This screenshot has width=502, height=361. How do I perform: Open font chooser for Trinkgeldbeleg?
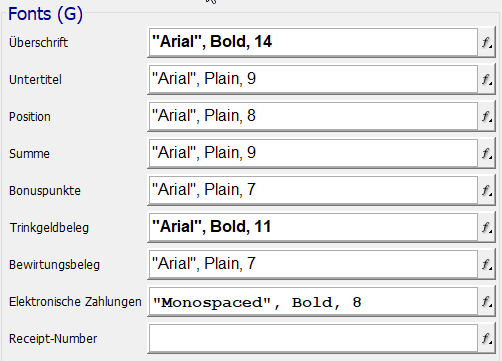pyautogui.click(x=487, y=227)
